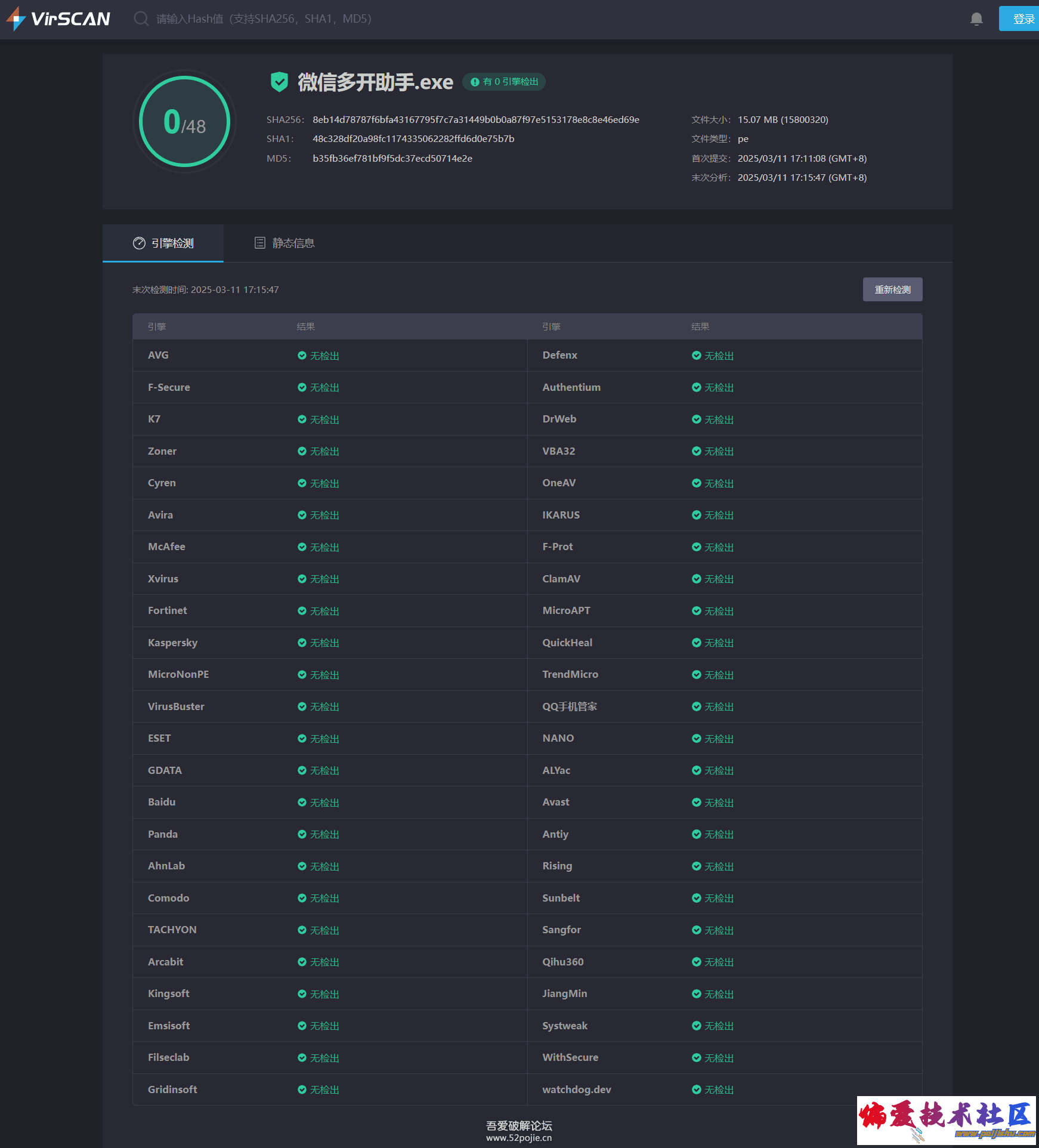Click the check icon in AVG row
The height and width of the screenshot is (1148, 1039).
coord(302,356)
